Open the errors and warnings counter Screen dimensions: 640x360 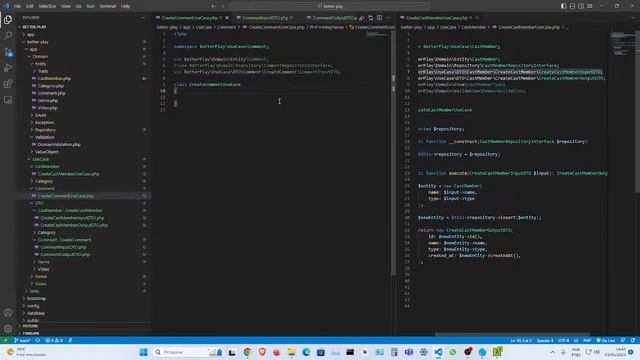(54, 340)
